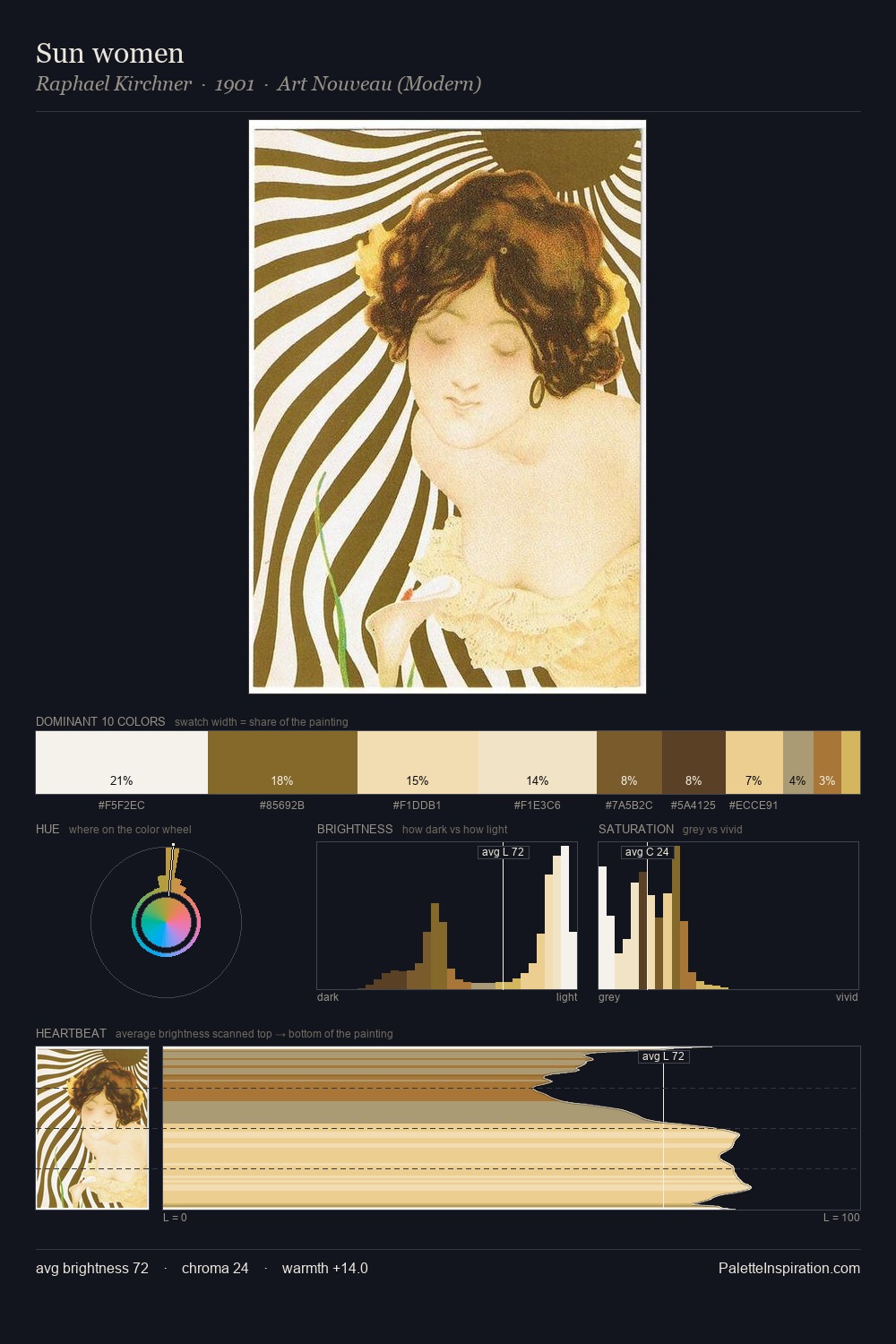This screenshot has width=896, height=1344.
Task: Click the 'DOMINANT 10 COLORS' heading
Action: click(x=100, y=721)
